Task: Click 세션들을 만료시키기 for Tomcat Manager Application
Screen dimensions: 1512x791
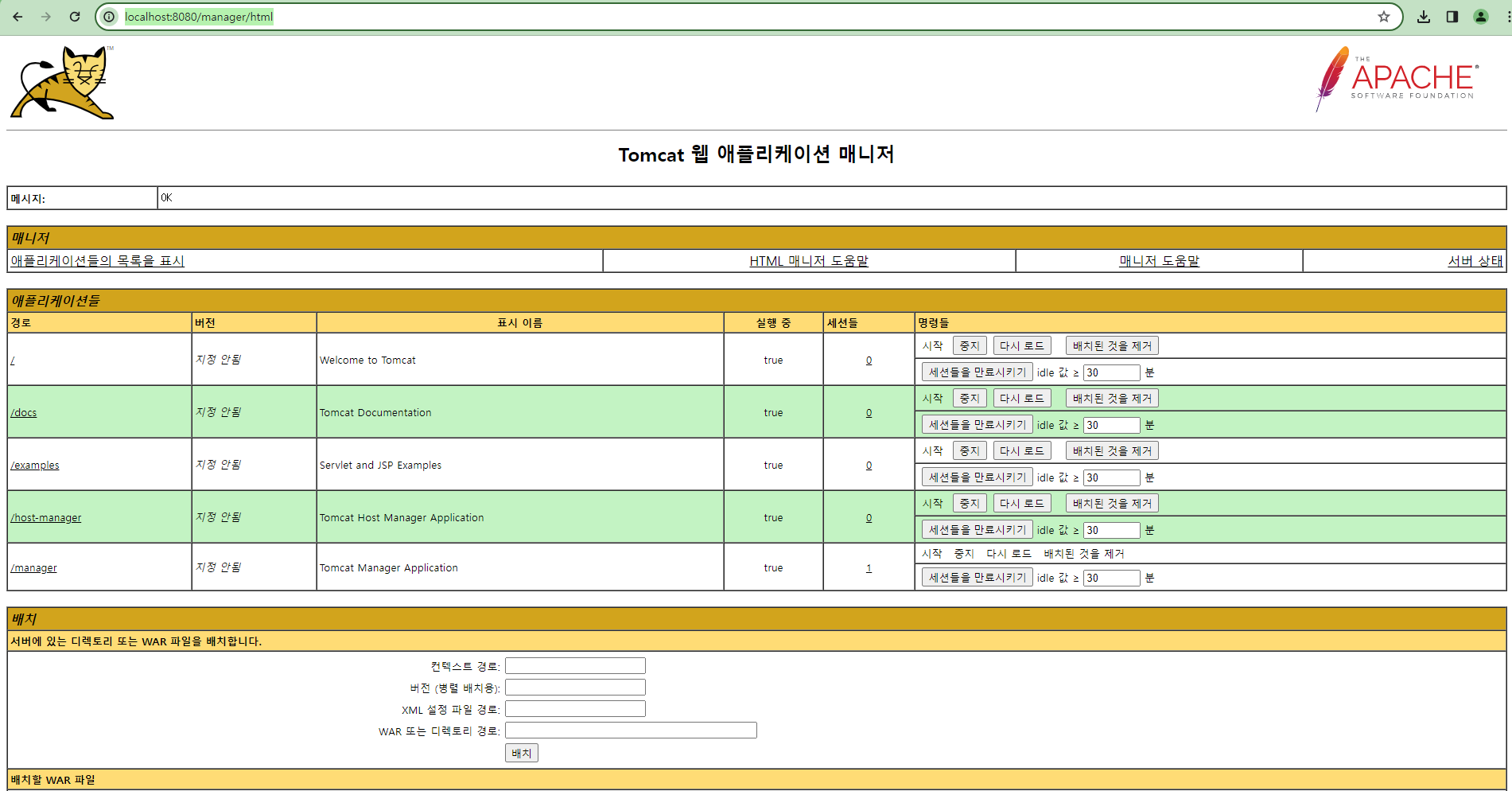Action: (978, 578)
